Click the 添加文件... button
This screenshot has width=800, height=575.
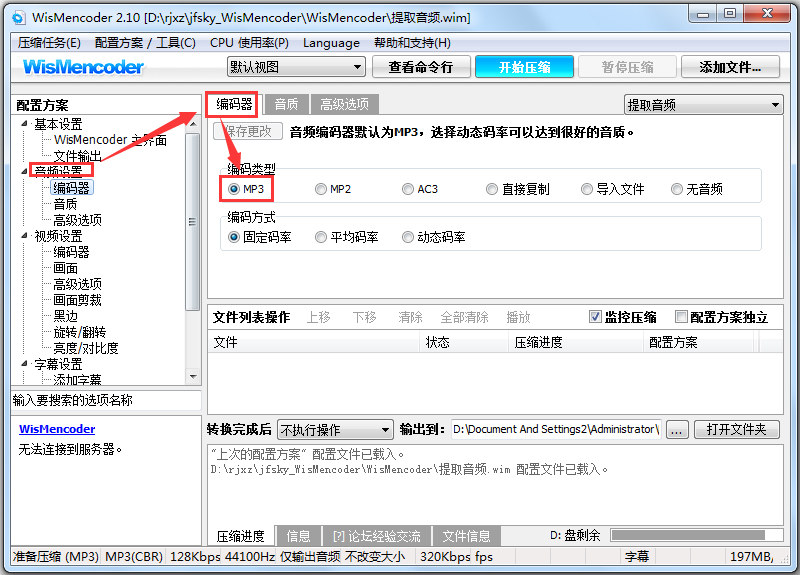730,67
